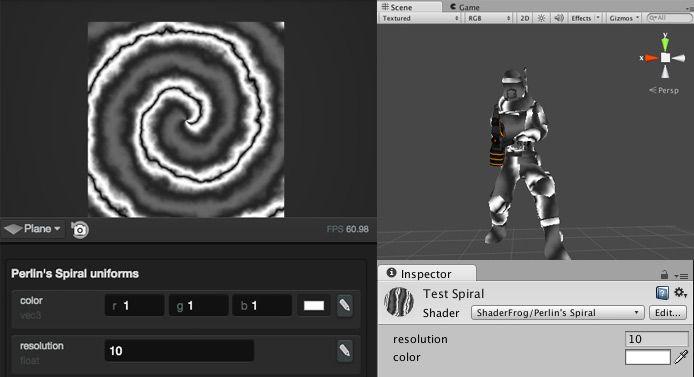Select the soldier model in the Scene view
Image resolution: width=694 pixels, height=377 pixels.
tap(522, 164)
